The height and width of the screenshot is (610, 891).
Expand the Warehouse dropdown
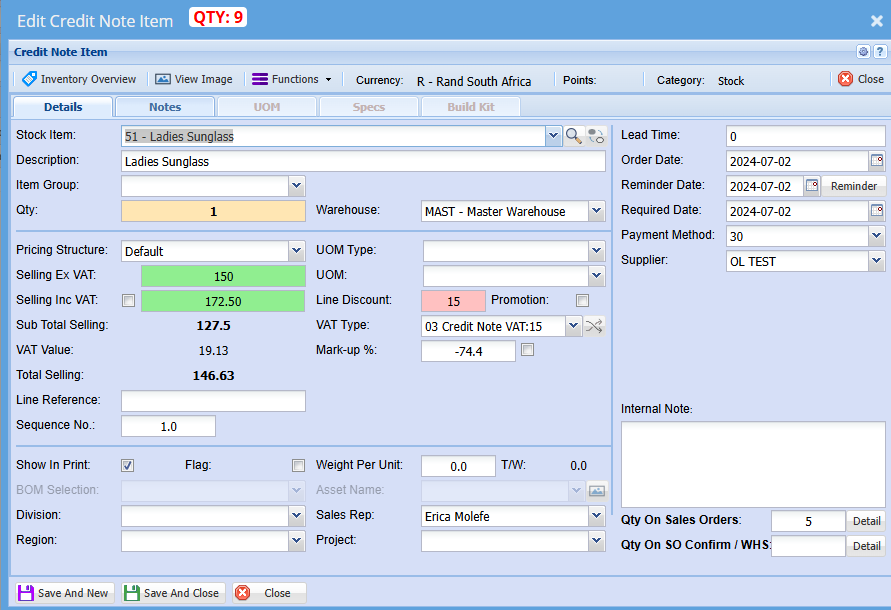point(596,211)
